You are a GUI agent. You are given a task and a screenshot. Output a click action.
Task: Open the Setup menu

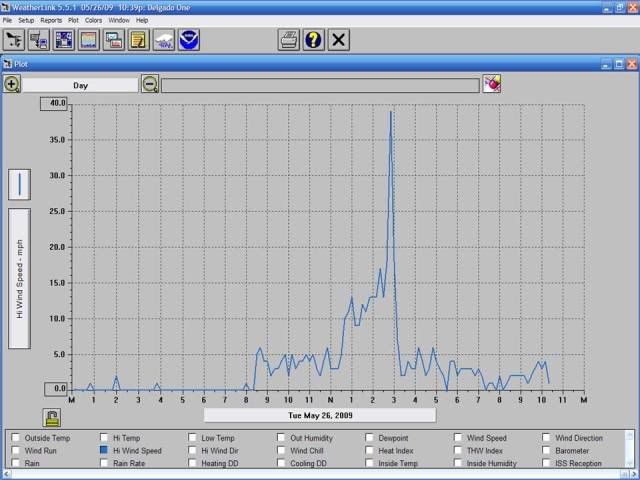(26, 20)
